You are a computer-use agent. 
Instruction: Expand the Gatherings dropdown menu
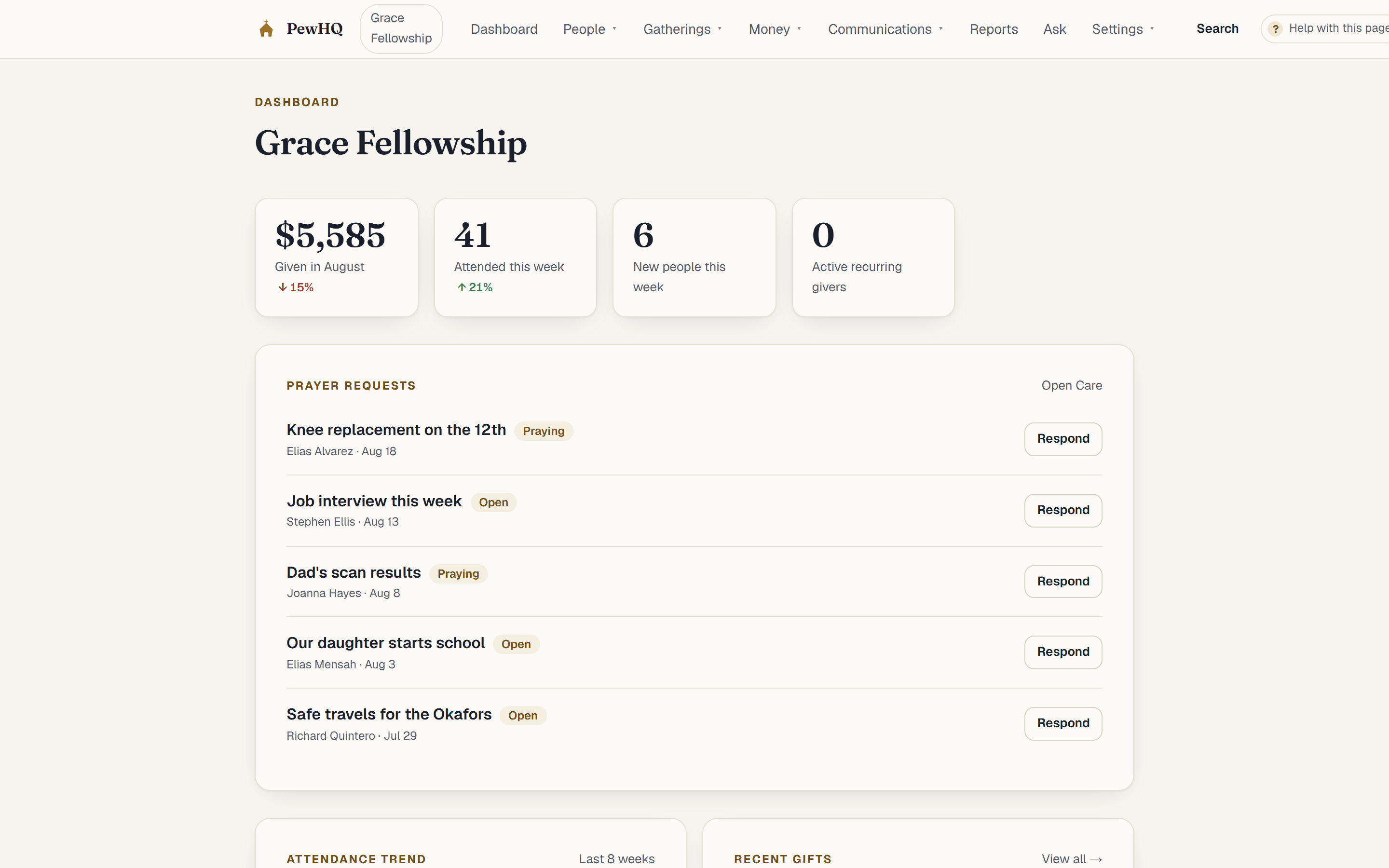[x=682, y=29]
